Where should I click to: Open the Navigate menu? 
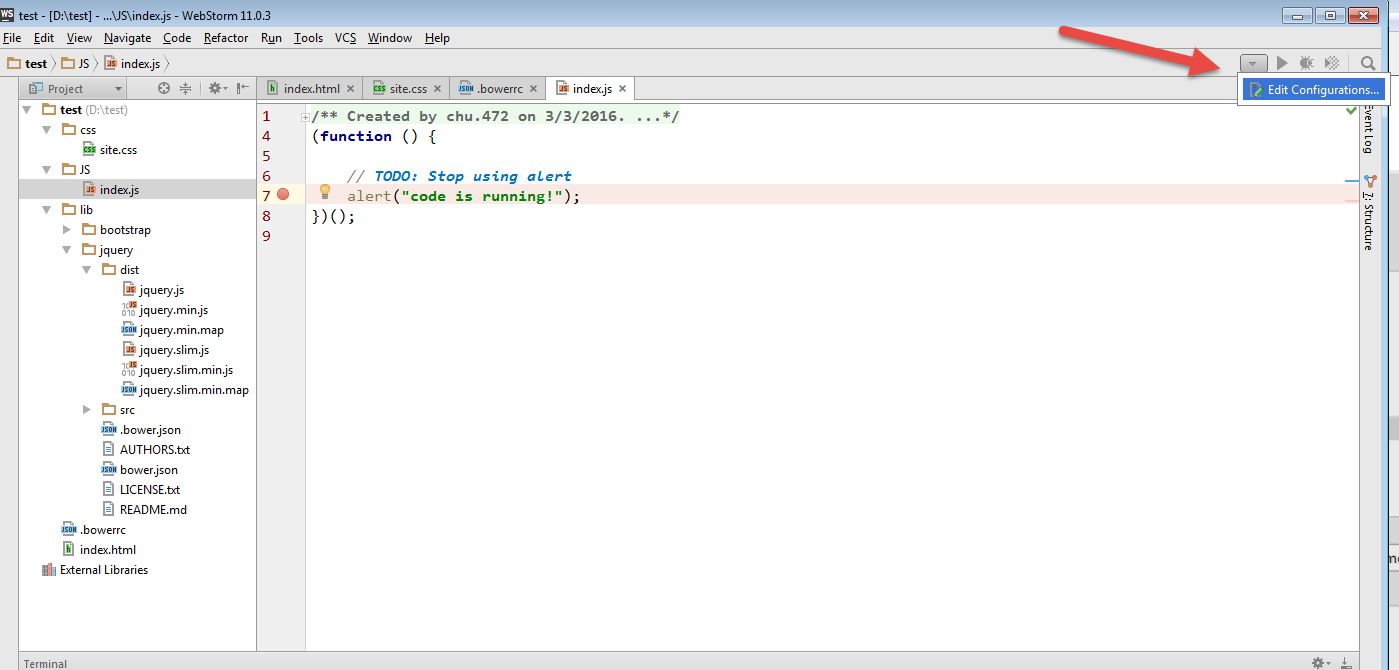[128, 38]
